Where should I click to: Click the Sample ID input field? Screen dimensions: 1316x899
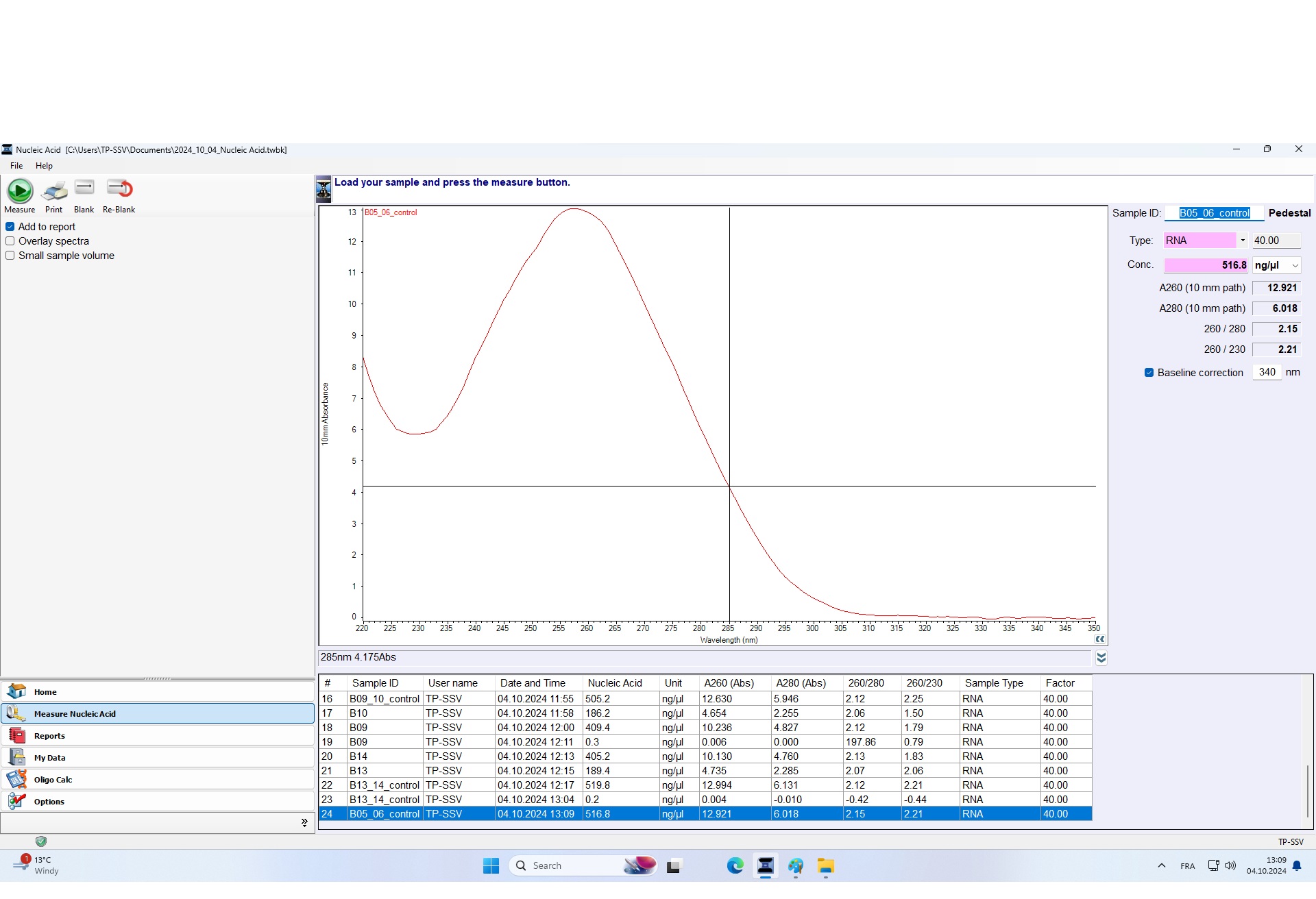click(x=1214, y=213)
